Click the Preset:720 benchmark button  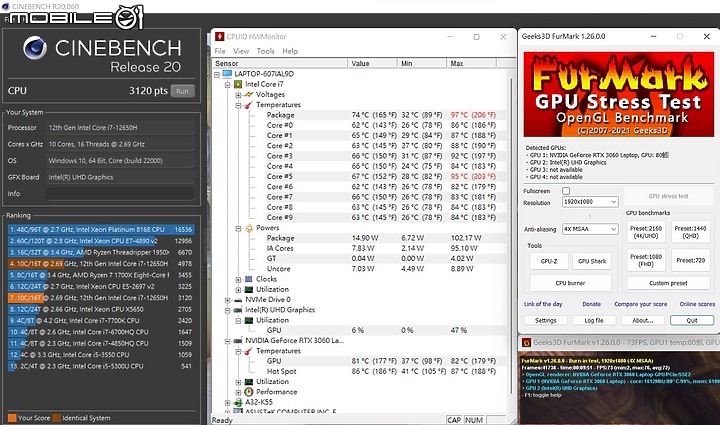[690, 260]
